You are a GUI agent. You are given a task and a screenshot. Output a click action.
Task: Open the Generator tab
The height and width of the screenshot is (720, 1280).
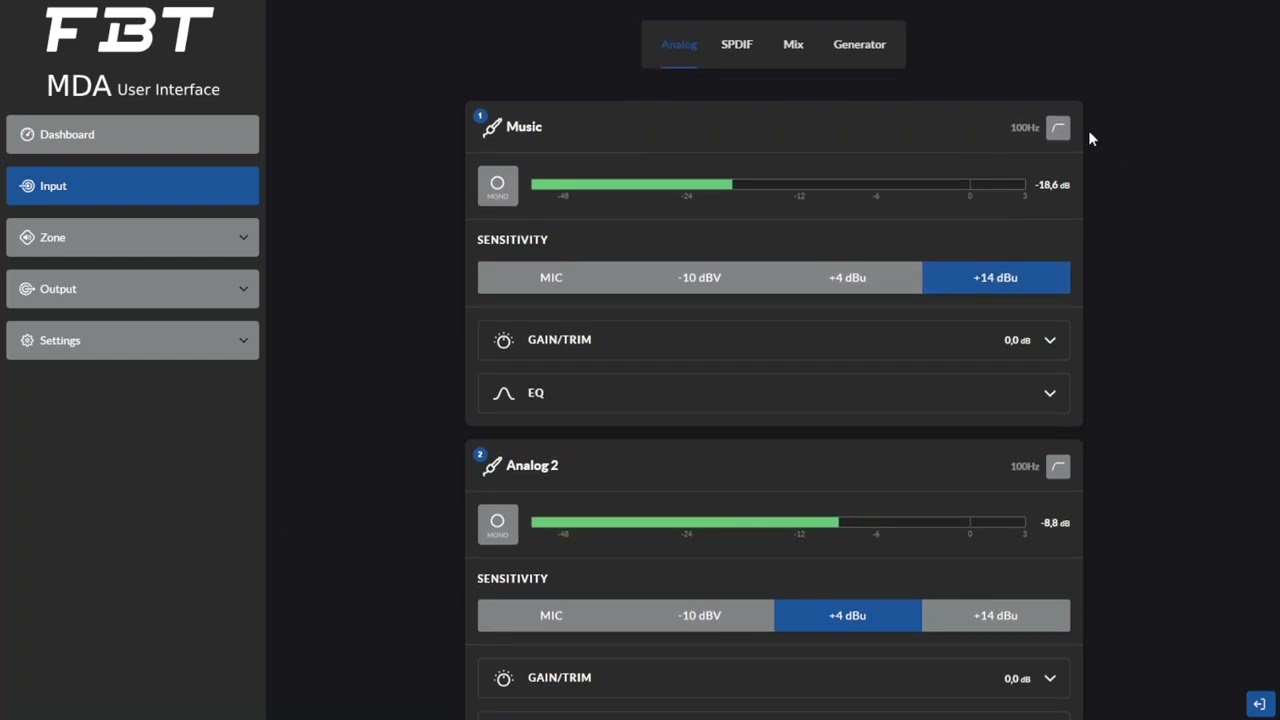(x=859, y=44)
